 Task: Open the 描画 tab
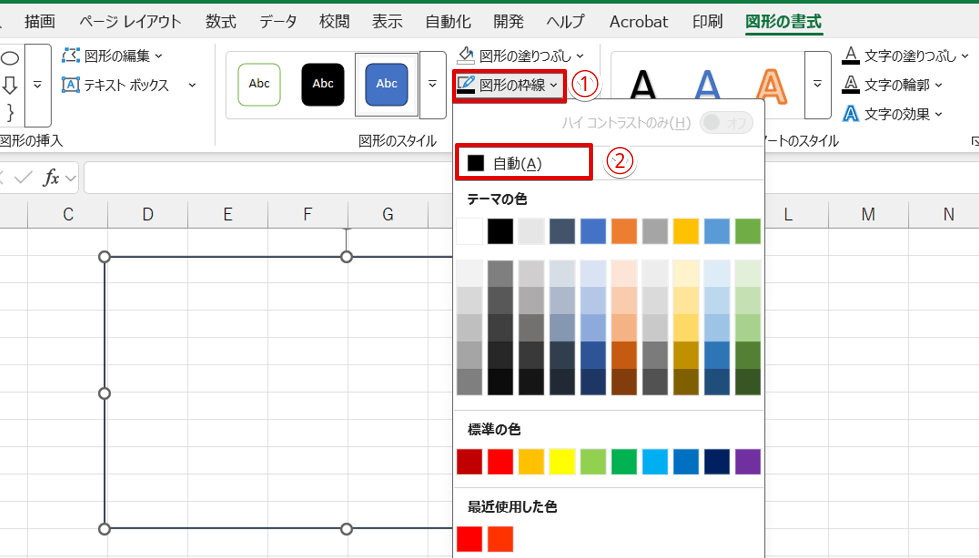(x=39, y=21)
